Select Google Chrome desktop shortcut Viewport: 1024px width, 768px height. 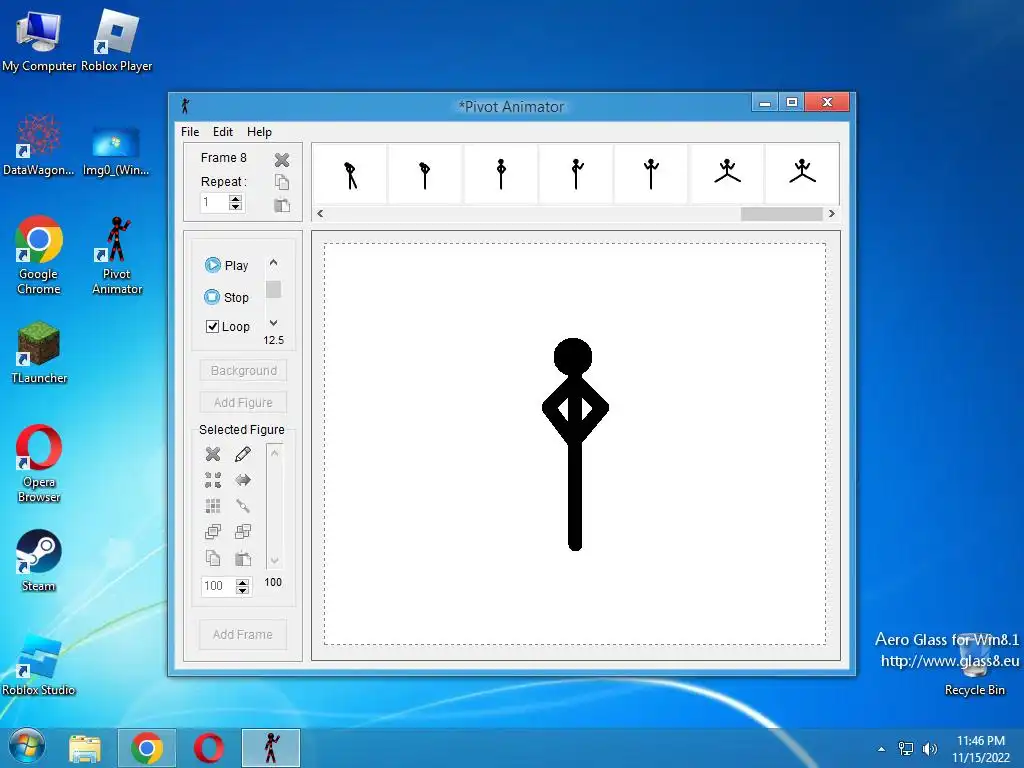click(x=39, y=255)
